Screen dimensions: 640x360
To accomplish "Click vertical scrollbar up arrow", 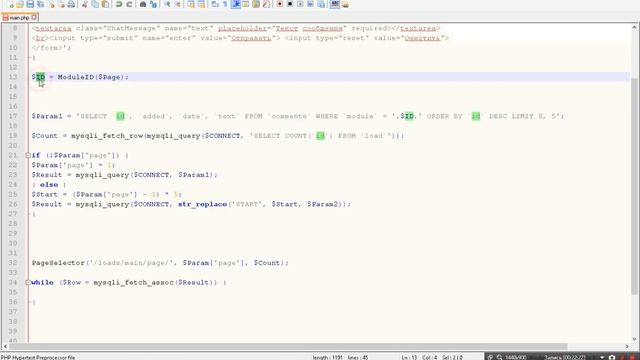I will pos(634,27).
